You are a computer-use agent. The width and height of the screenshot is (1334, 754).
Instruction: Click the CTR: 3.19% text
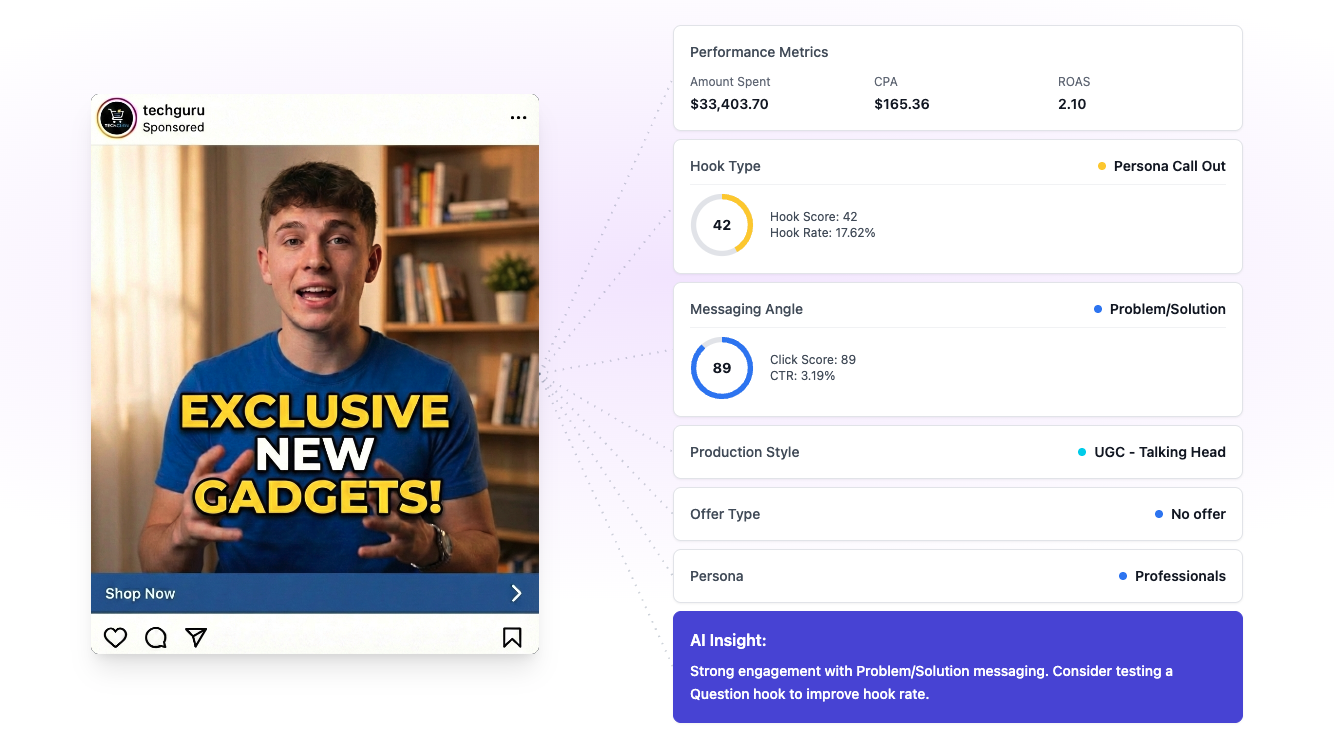[802, 376]
